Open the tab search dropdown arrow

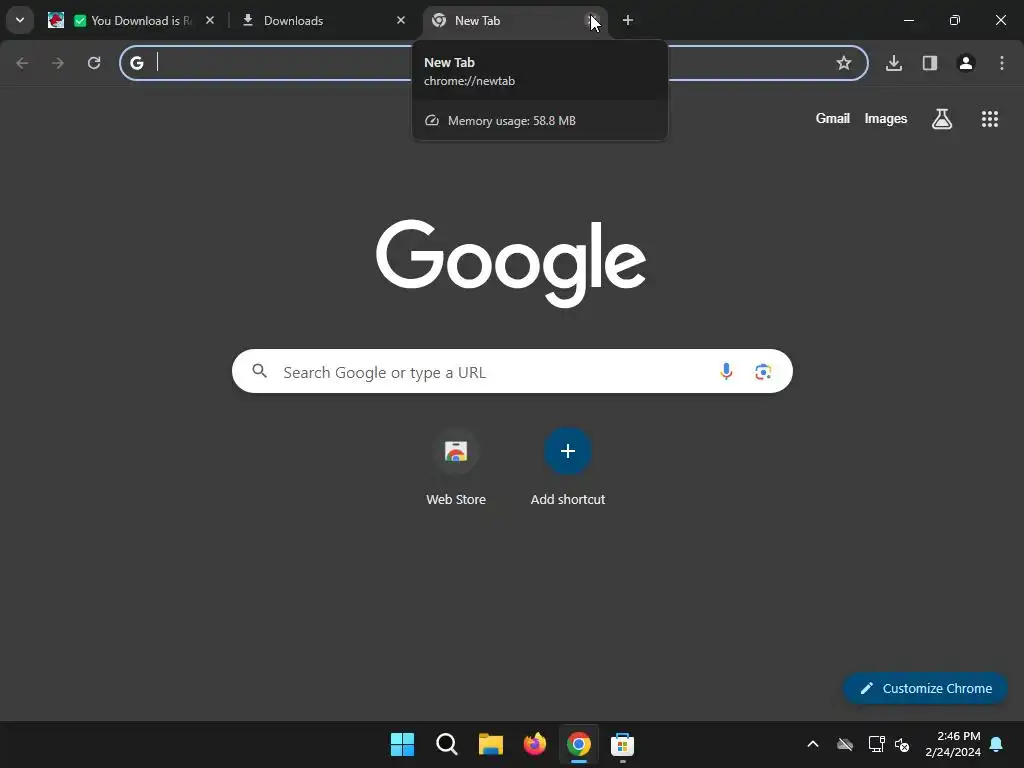tap(20, 20)
